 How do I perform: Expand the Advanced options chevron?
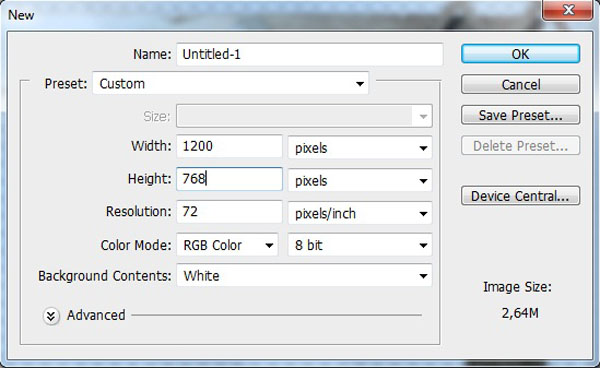click(x=51, y=316)
